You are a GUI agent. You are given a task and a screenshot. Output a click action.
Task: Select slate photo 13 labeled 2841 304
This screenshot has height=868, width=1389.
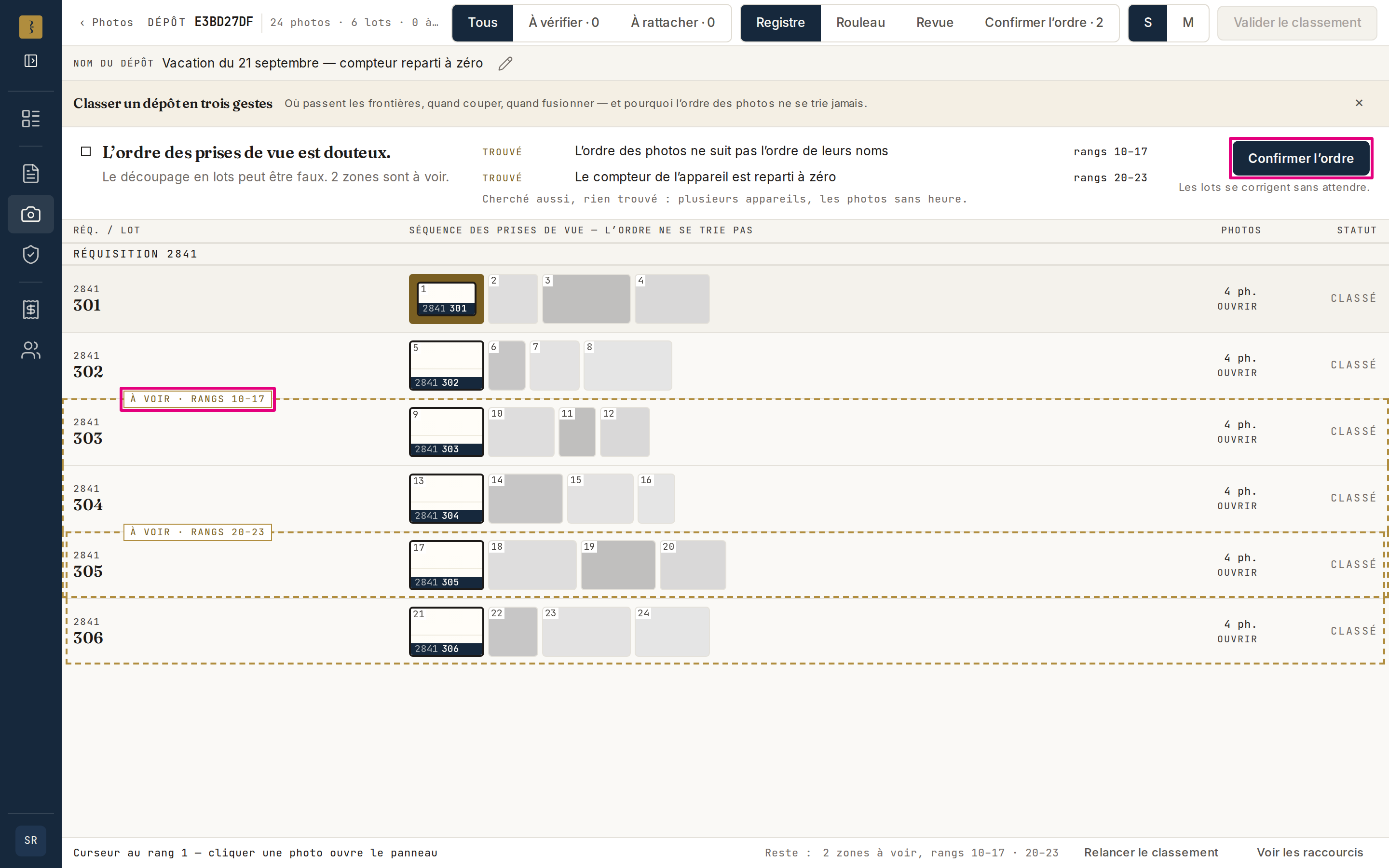tap(447, 499)
